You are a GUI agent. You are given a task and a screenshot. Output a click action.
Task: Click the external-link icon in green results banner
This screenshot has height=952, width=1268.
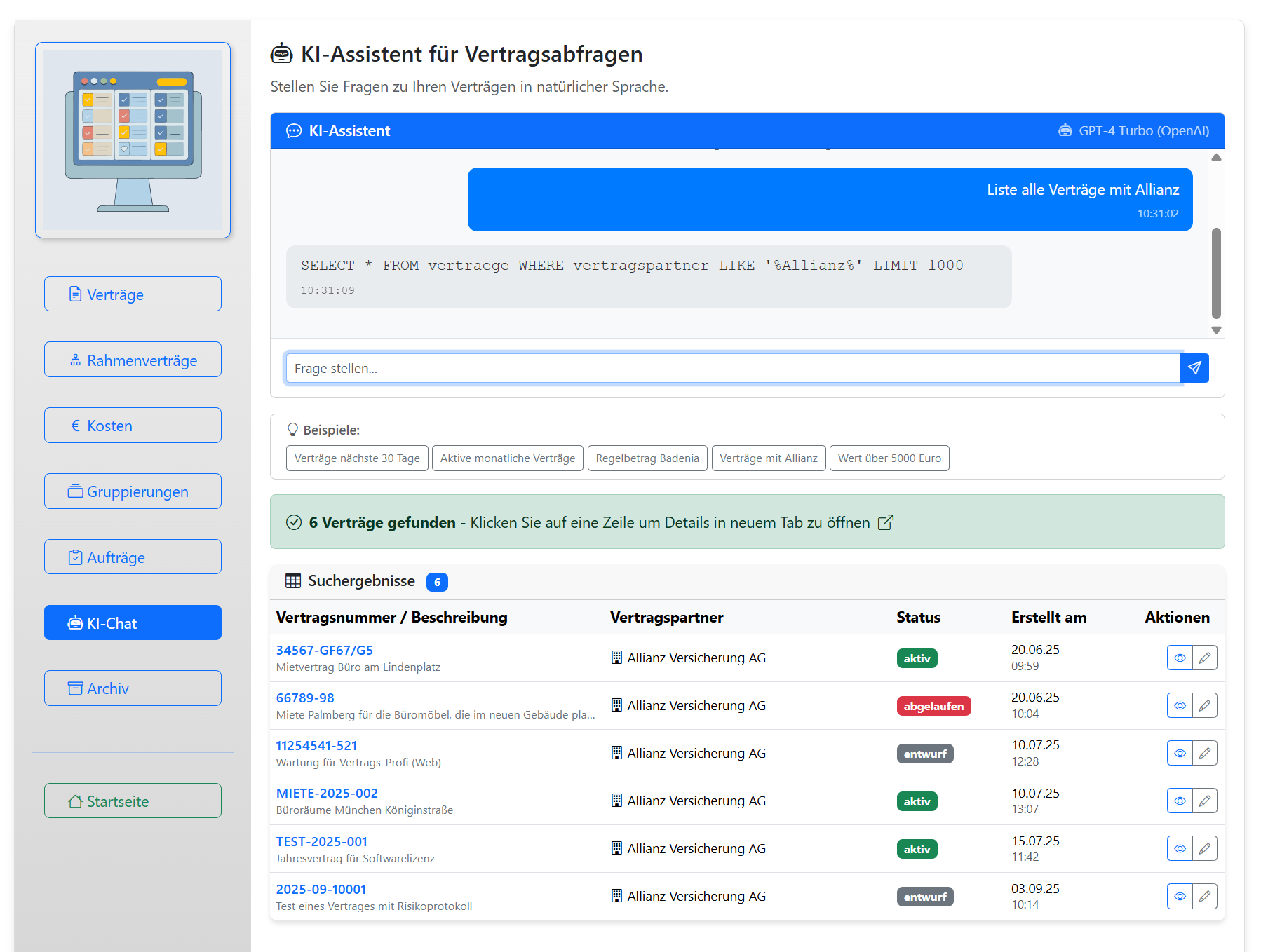point(886,522)
